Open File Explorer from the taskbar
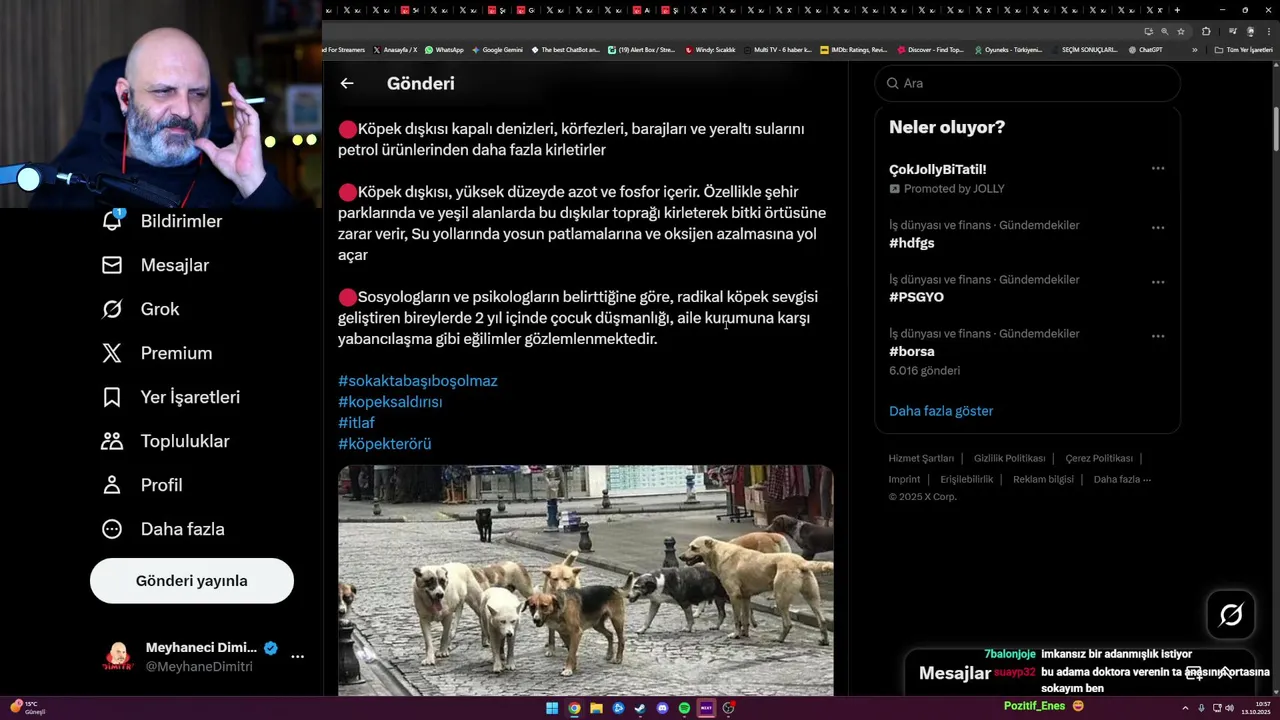Viewport: 1280px width, 720px height. tap(596, 708)
